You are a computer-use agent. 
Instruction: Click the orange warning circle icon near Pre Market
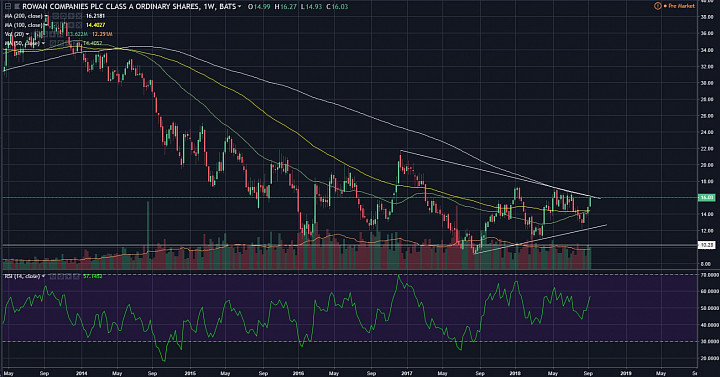tap(658, 6)
